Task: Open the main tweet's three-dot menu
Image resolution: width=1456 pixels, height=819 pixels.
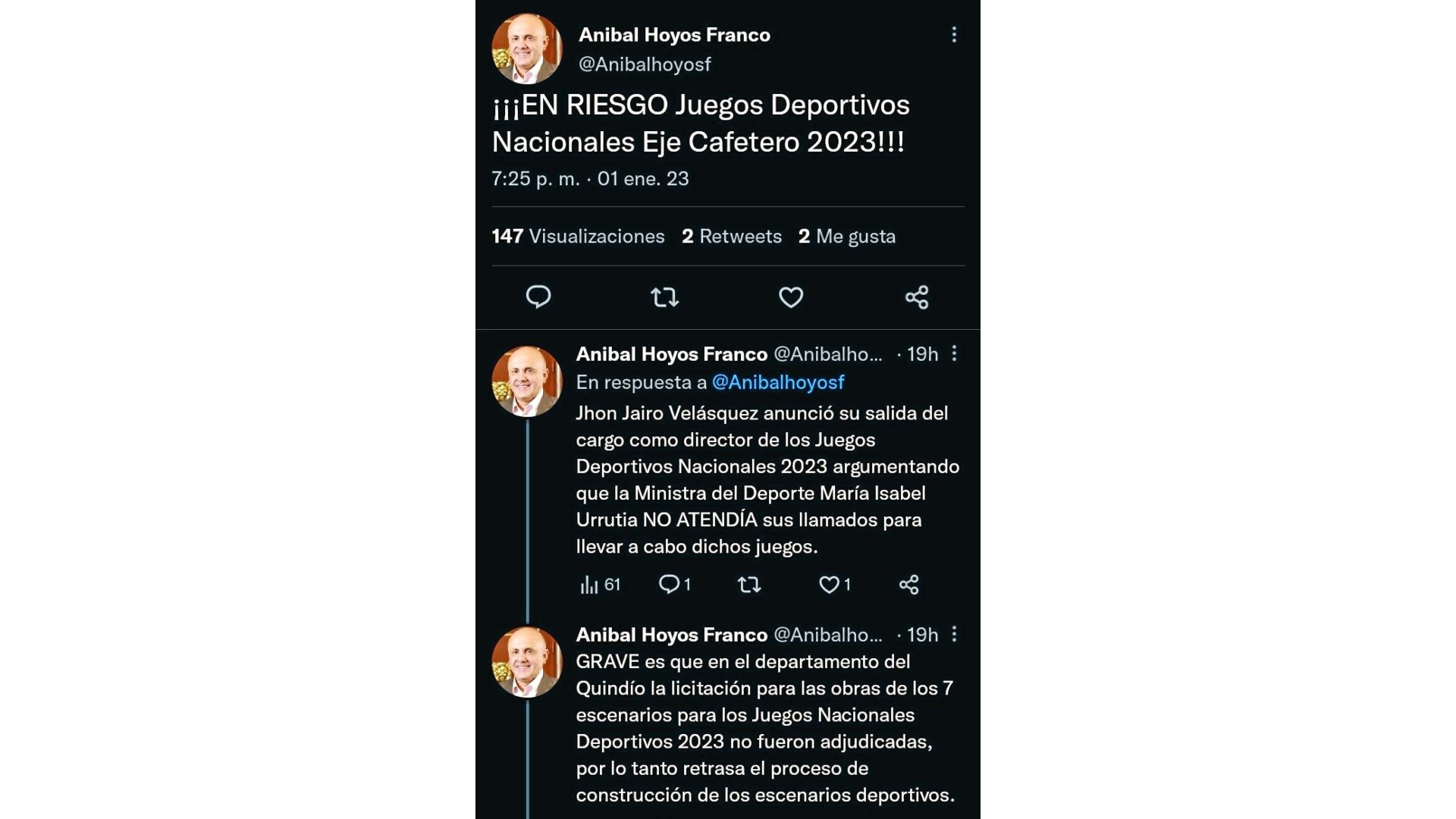Action: (954, 35)
